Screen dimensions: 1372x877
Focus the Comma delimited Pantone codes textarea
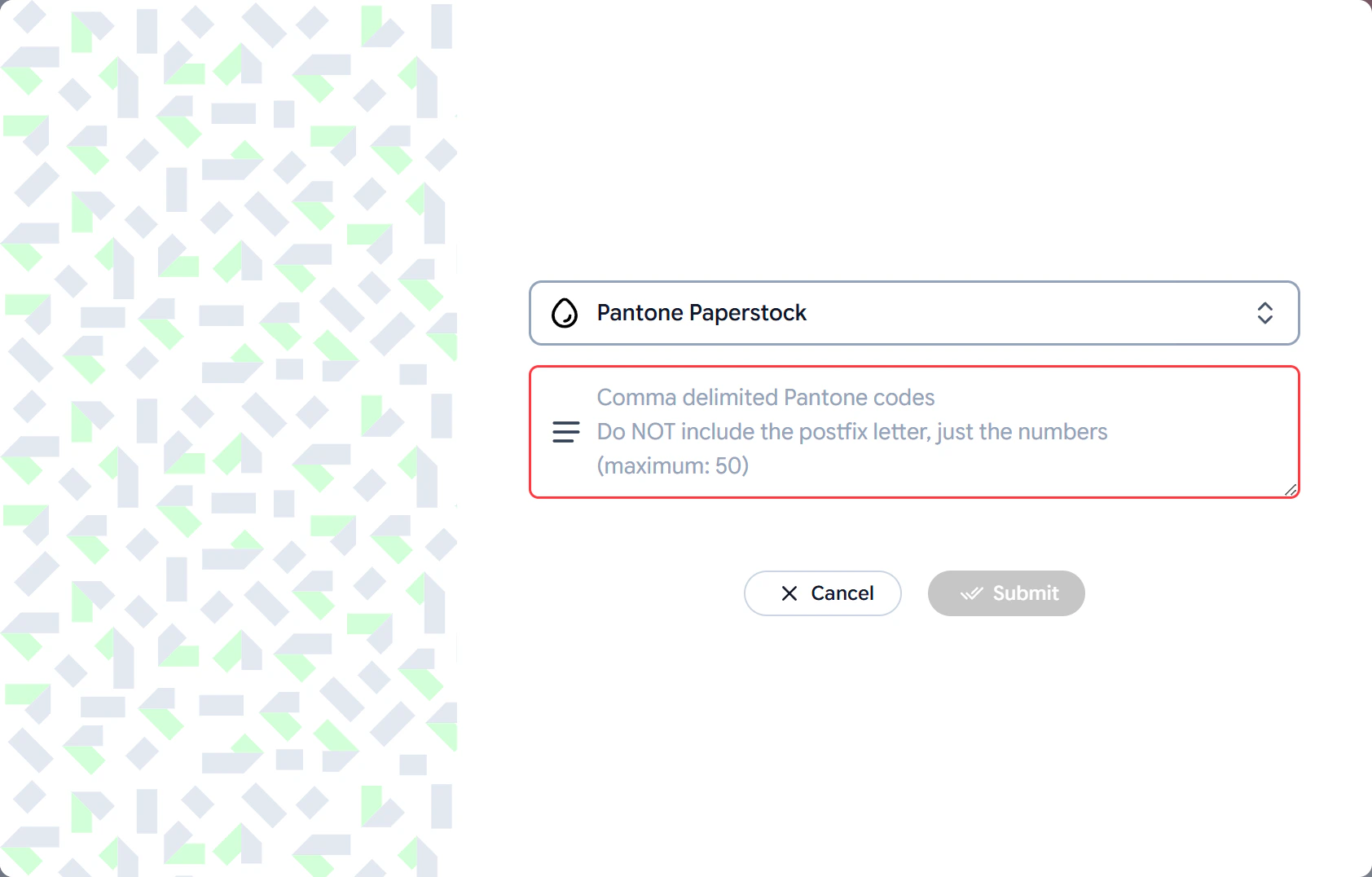tap(914, 432)
